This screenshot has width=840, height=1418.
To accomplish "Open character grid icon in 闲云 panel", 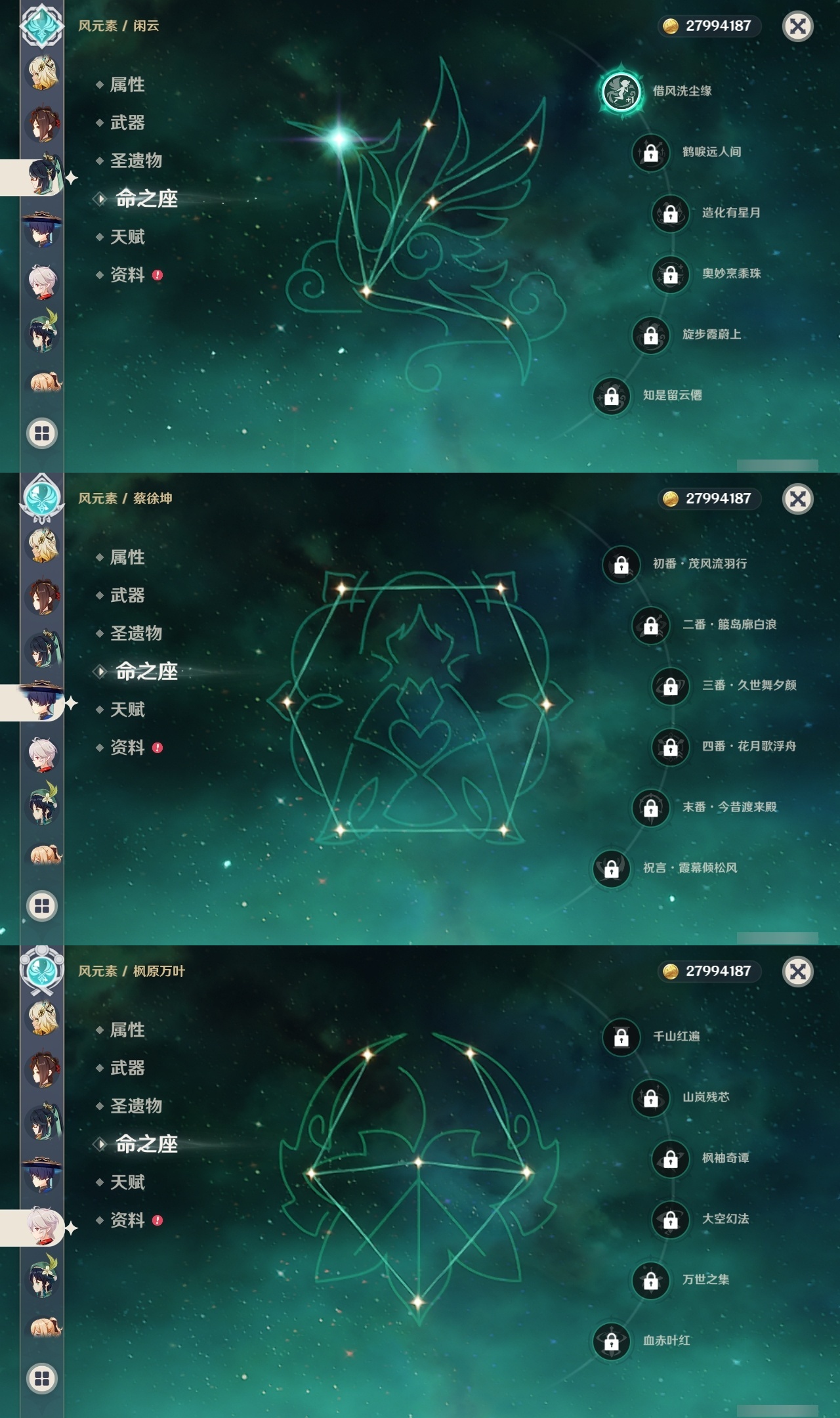I will coord(42,433).
